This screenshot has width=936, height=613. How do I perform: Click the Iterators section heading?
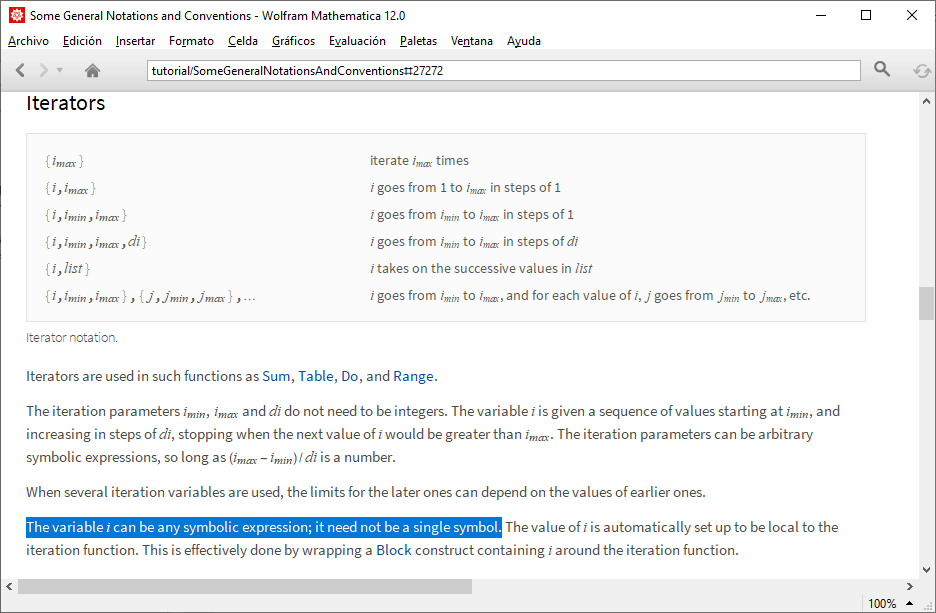coord(66,103)
